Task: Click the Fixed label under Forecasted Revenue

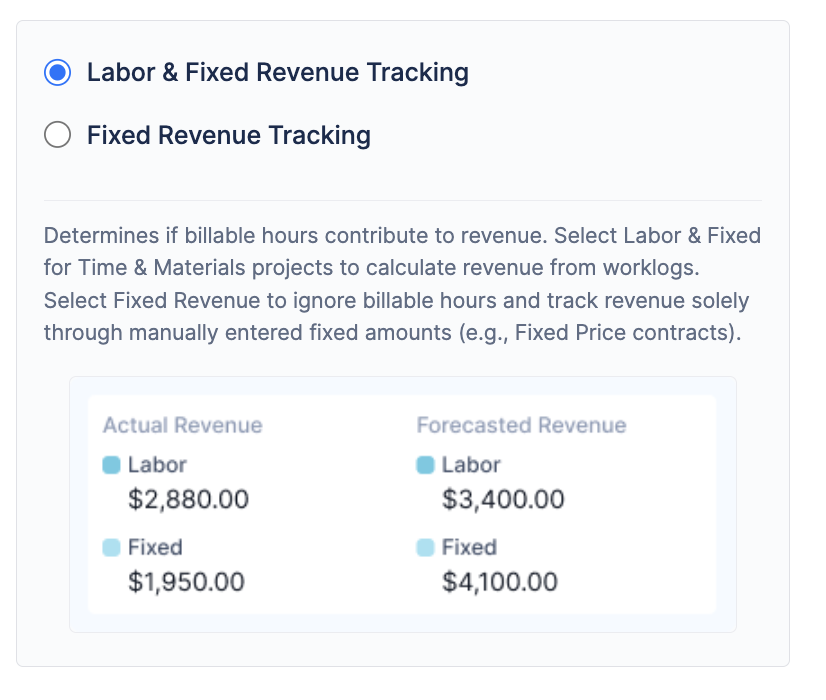Action: (x=469, y=547)
